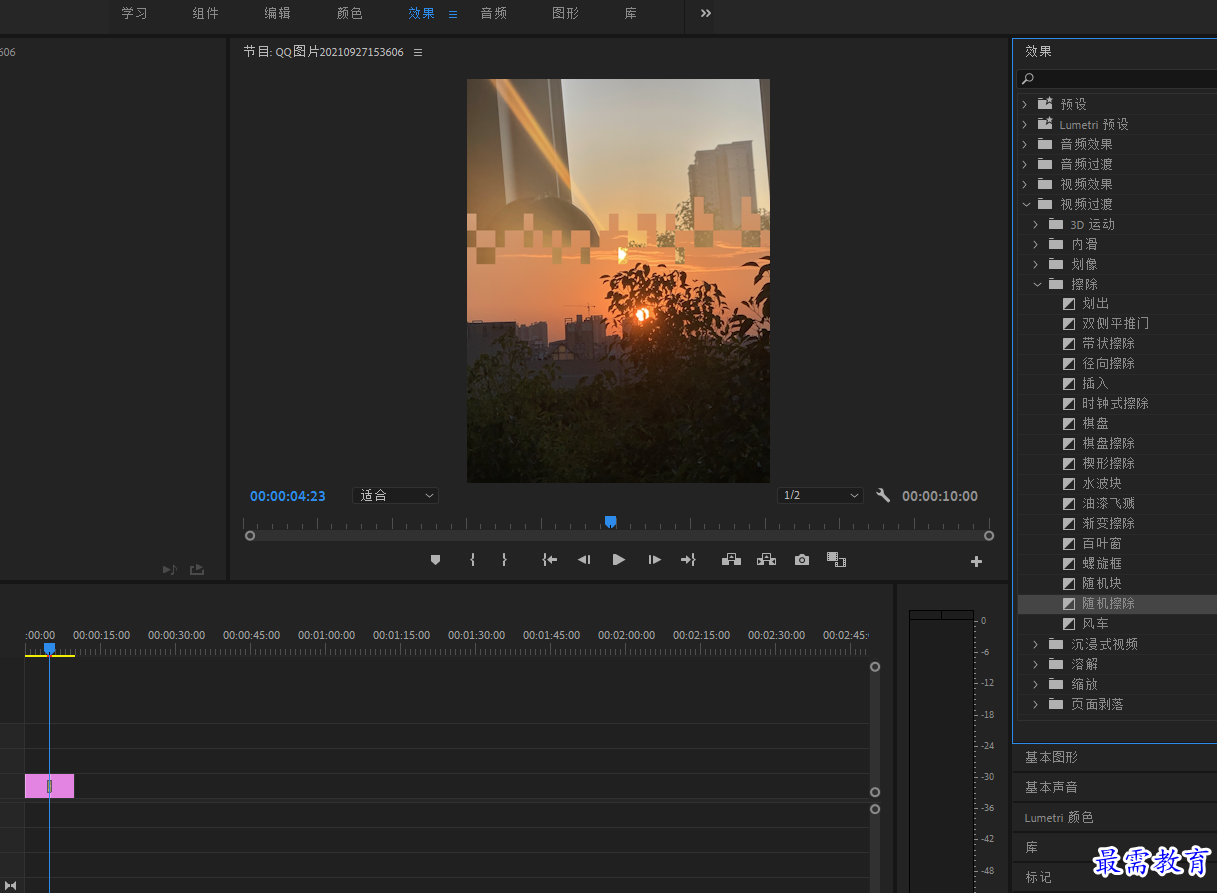Go to In point
This screenshot has height=893, width=1217.
click(549, 560)
